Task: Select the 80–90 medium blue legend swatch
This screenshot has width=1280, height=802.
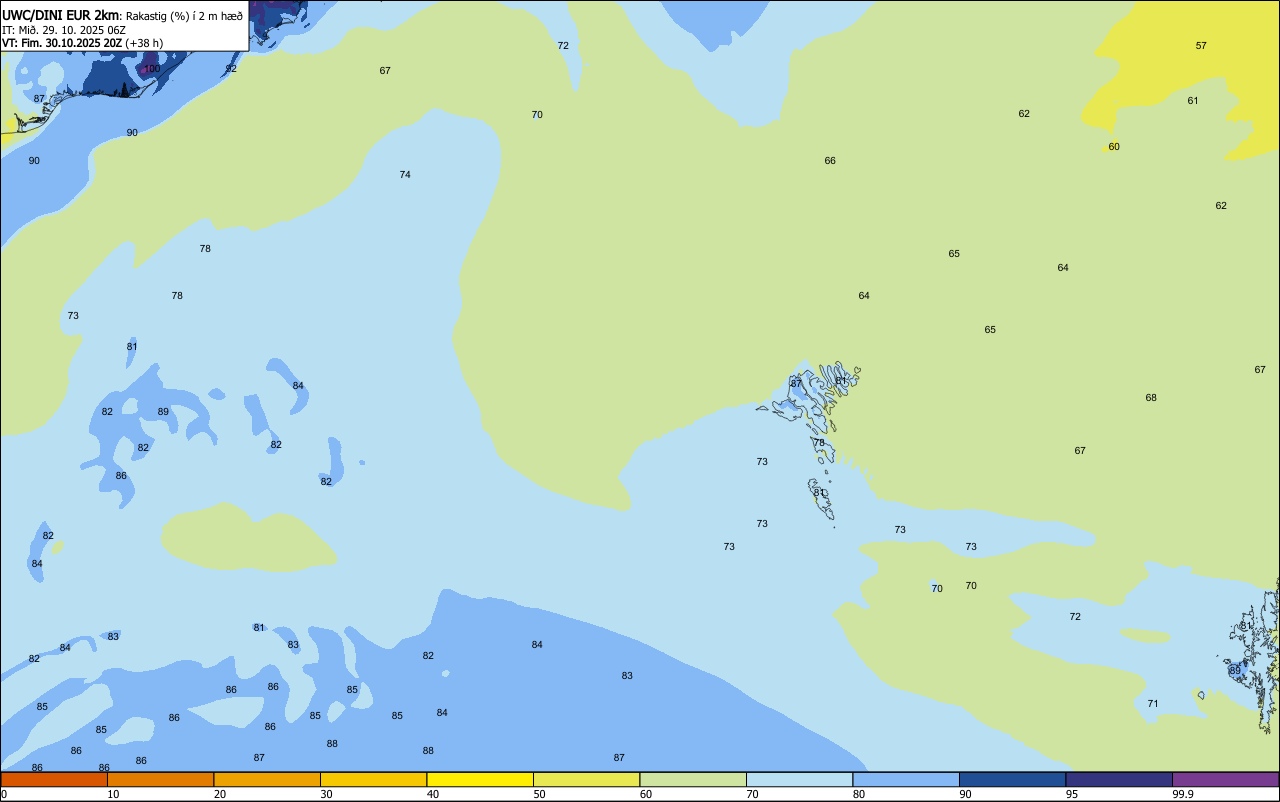Action: pos(906,779)
